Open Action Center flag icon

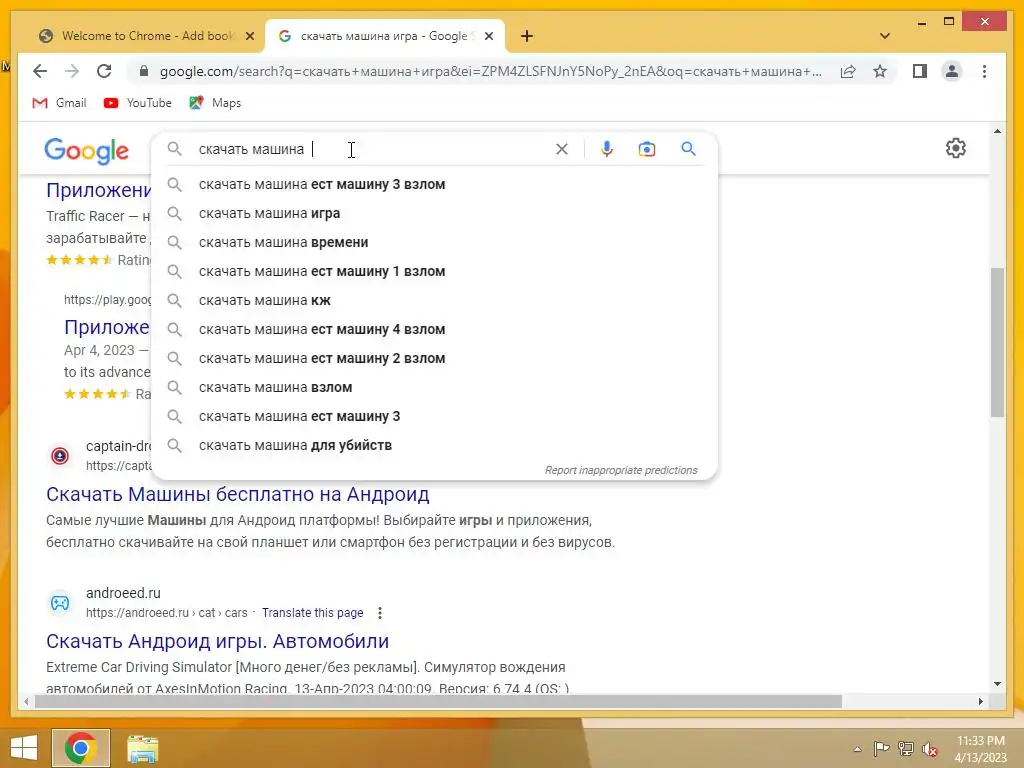pyautogui.click(x=881, y=749)
